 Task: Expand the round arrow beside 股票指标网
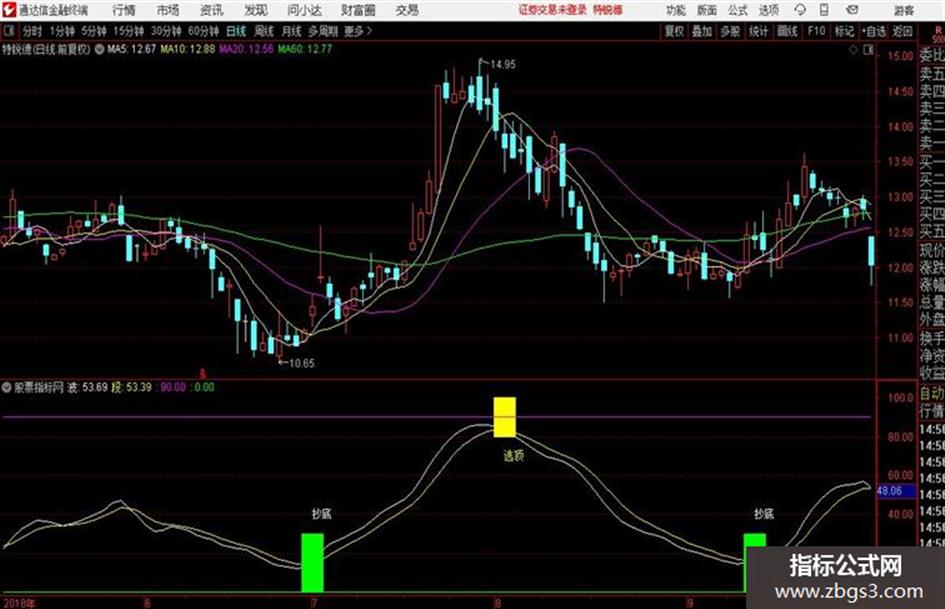pyautogui.click(x=7, y=387)
